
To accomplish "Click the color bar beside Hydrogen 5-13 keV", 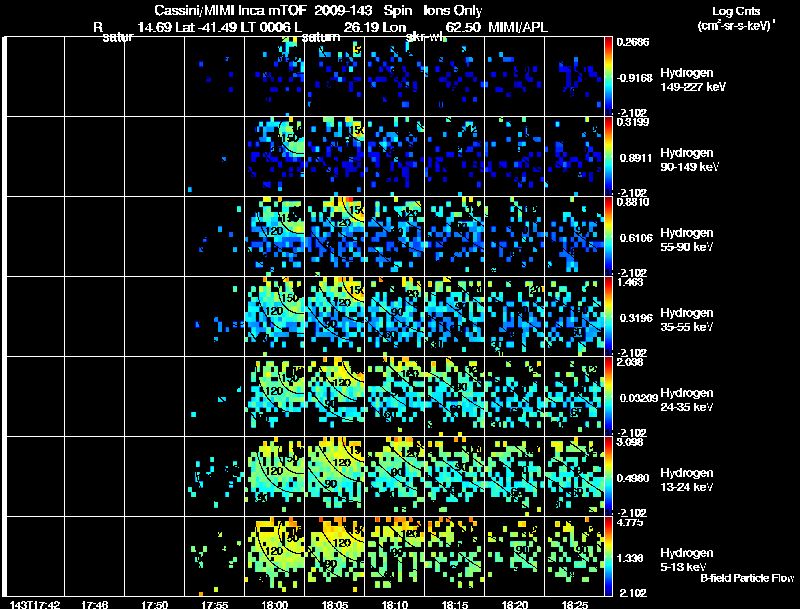I will [x=608, y=556].
